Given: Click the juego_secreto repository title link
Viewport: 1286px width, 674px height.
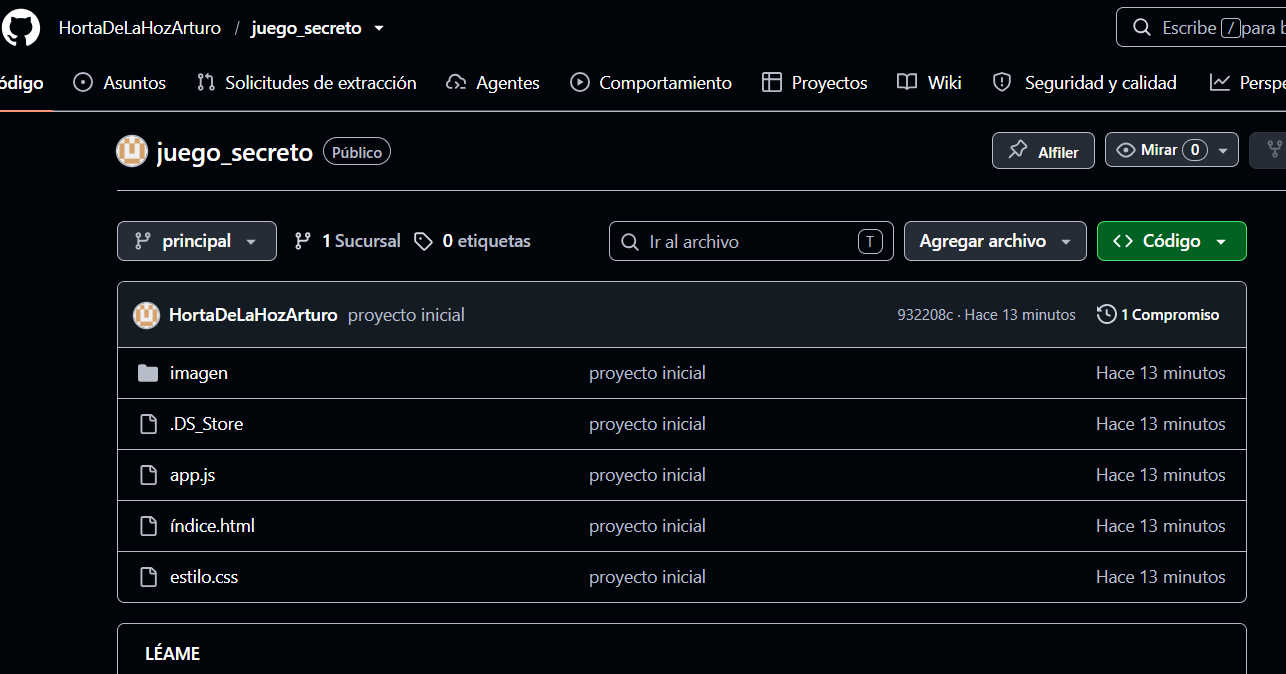Looking at the screenshot, I should [235, 152].
